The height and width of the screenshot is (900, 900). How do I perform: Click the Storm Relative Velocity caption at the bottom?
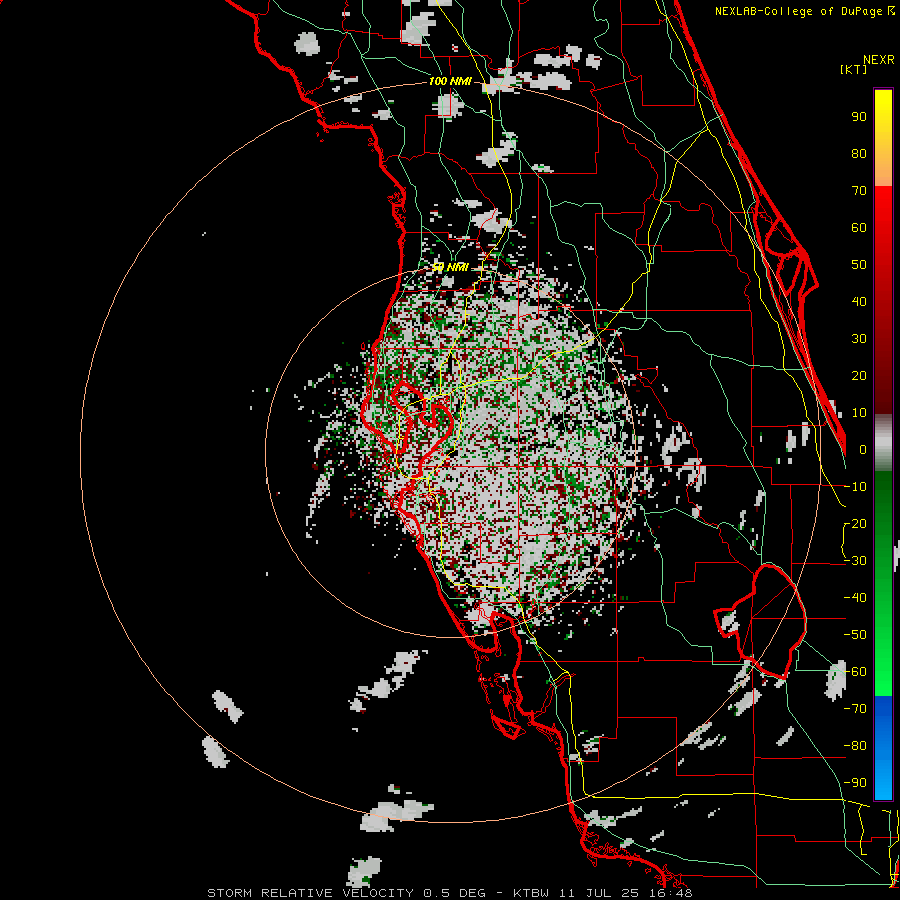click(449, 893)
